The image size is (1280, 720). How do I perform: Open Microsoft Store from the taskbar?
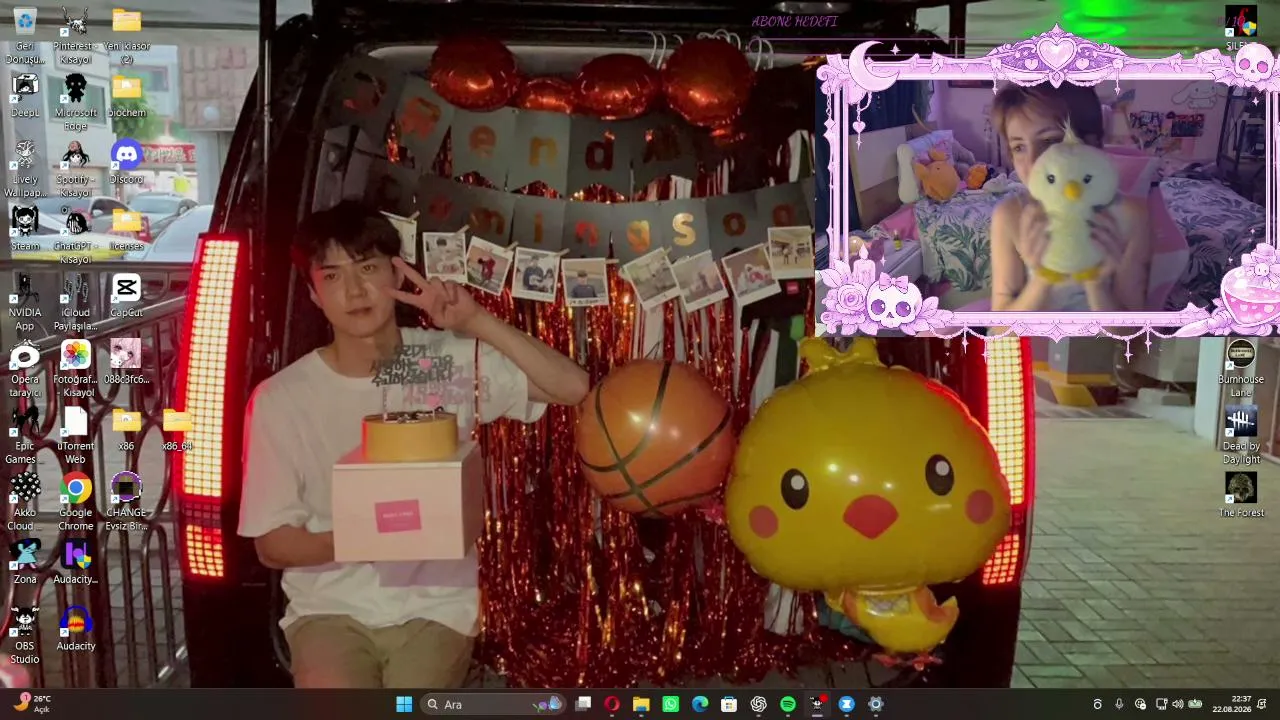729,704
